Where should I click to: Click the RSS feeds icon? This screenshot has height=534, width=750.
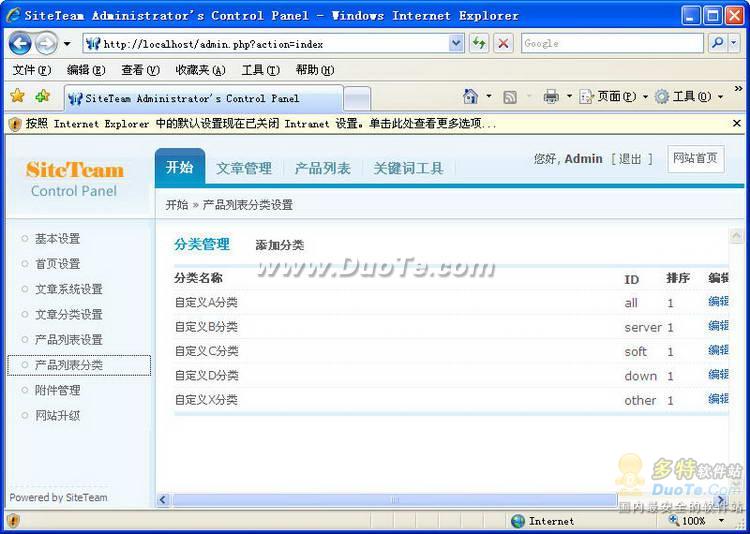point(510,97)
